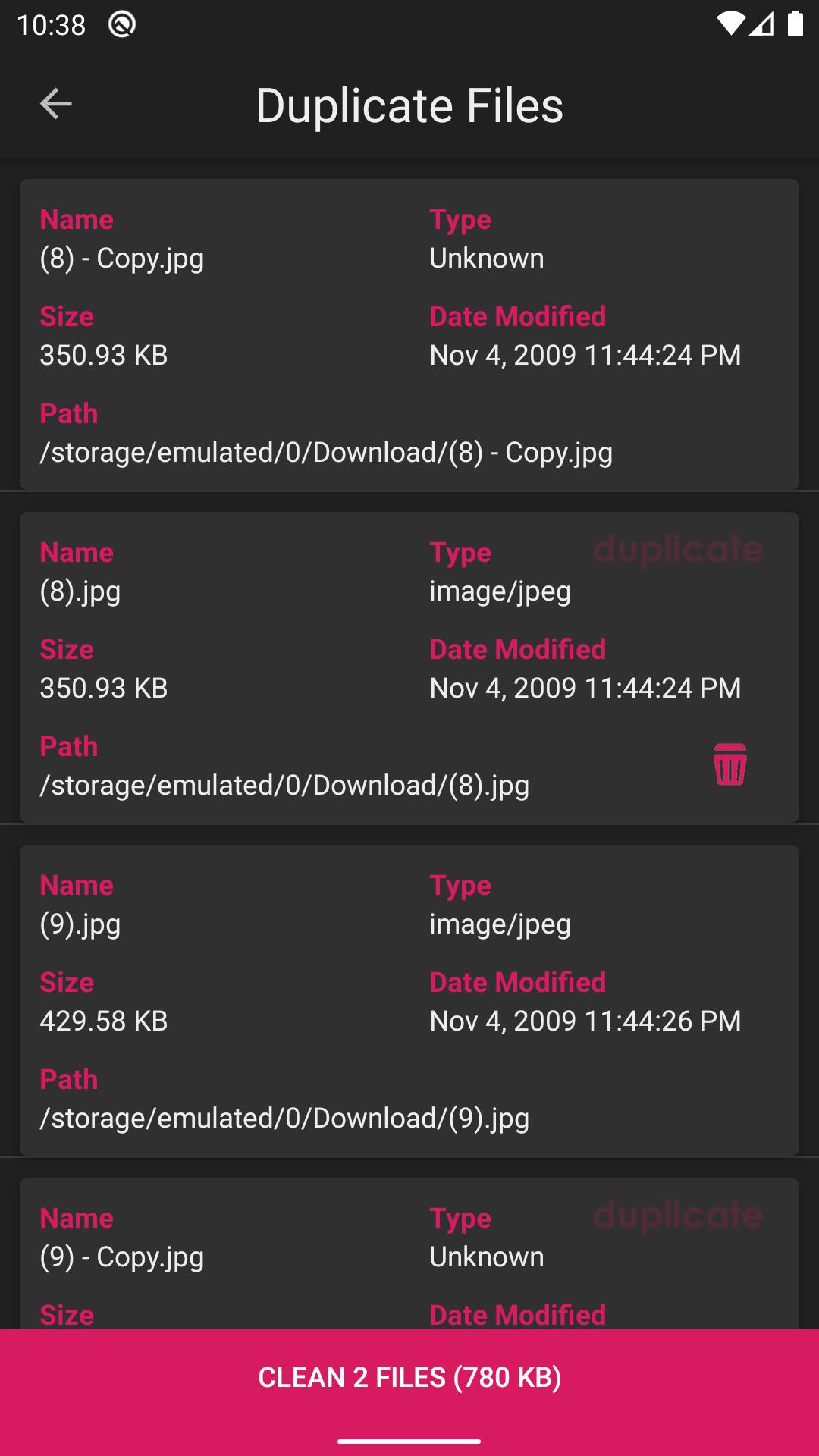Tap the back arrow icon
Viewport: 819px width, 1456px height.
[x=55, y=104]
